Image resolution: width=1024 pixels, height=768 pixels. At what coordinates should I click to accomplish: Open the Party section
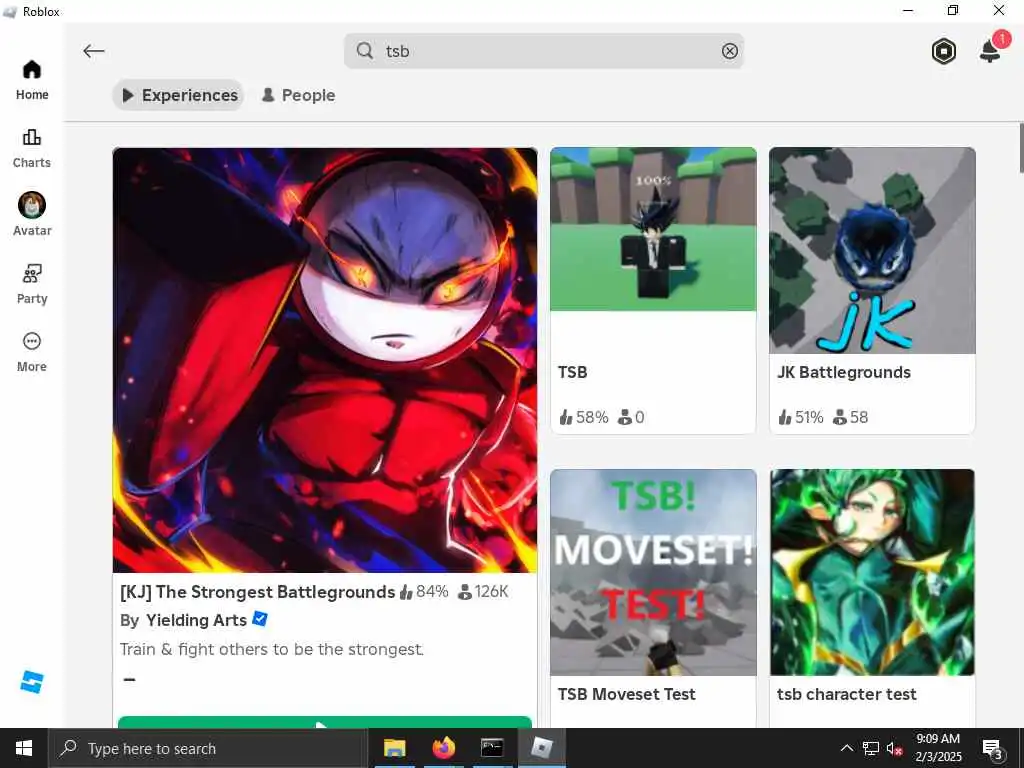pos(31,284)
